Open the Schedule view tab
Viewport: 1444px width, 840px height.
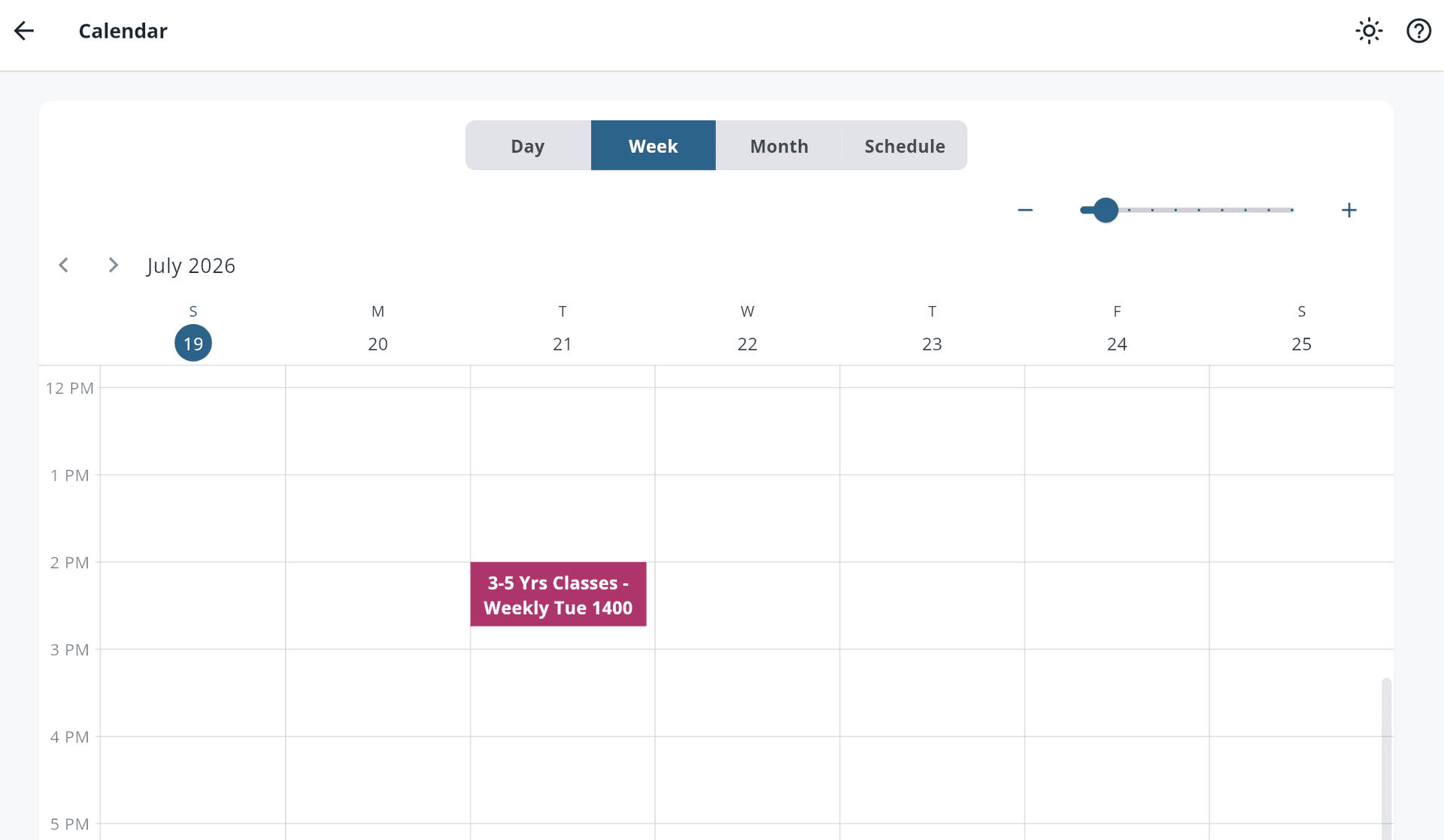coord(905,145)
